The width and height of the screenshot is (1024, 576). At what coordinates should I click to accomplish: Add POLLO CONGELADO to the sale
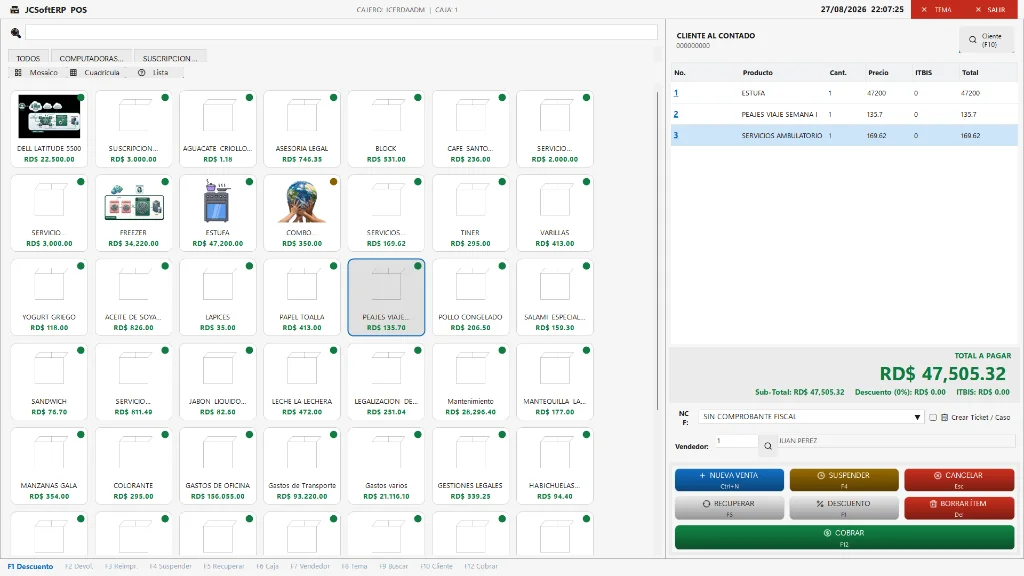coord(470,297)
